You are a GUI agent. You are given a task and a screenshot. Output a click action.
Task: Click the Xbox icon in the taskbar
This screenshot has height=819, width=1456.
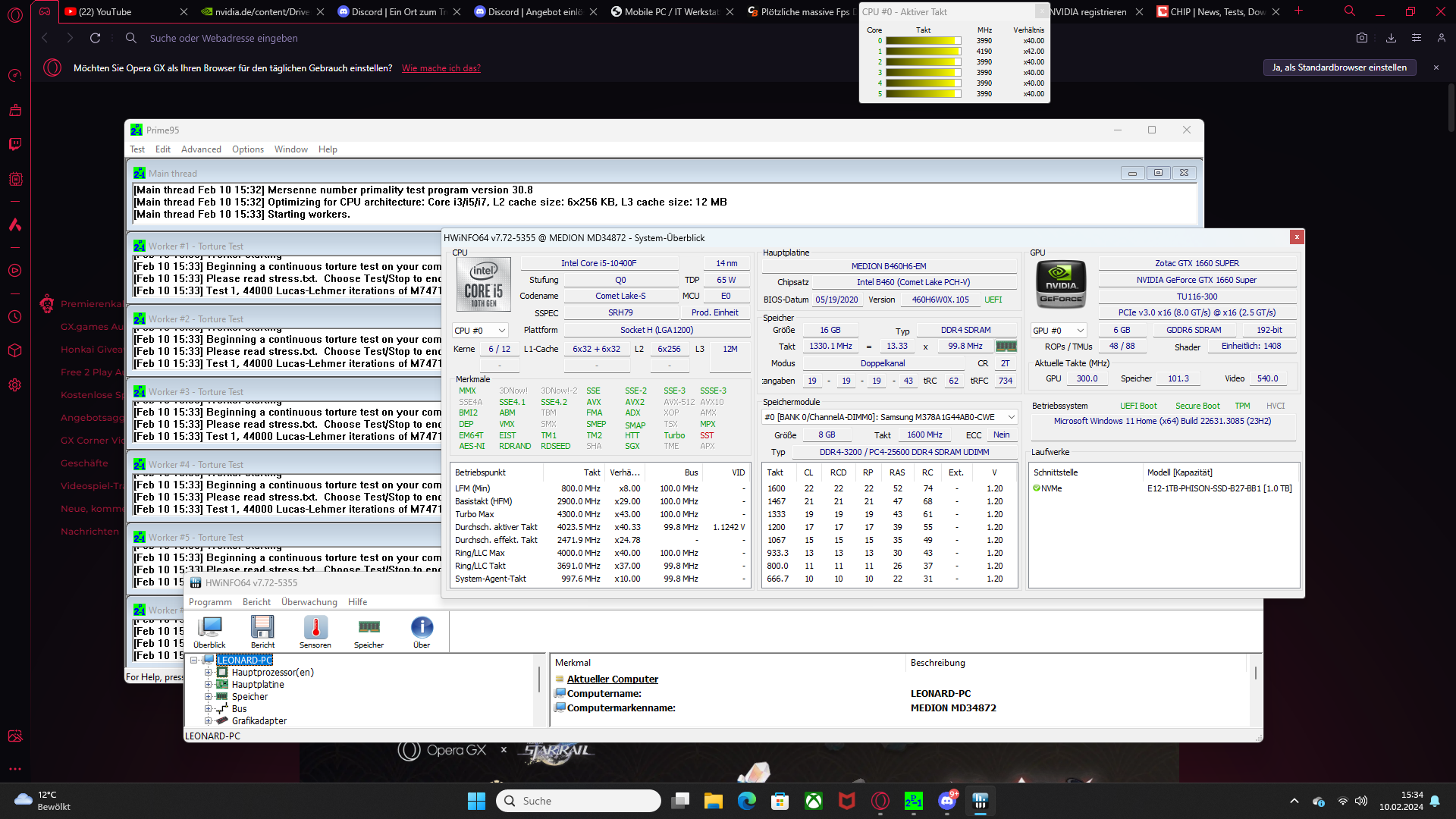coord(814,801)
